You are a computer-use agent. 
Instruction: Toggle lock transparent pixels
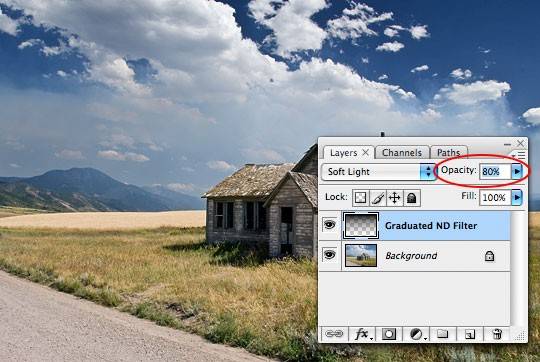[x=361, y=198]
